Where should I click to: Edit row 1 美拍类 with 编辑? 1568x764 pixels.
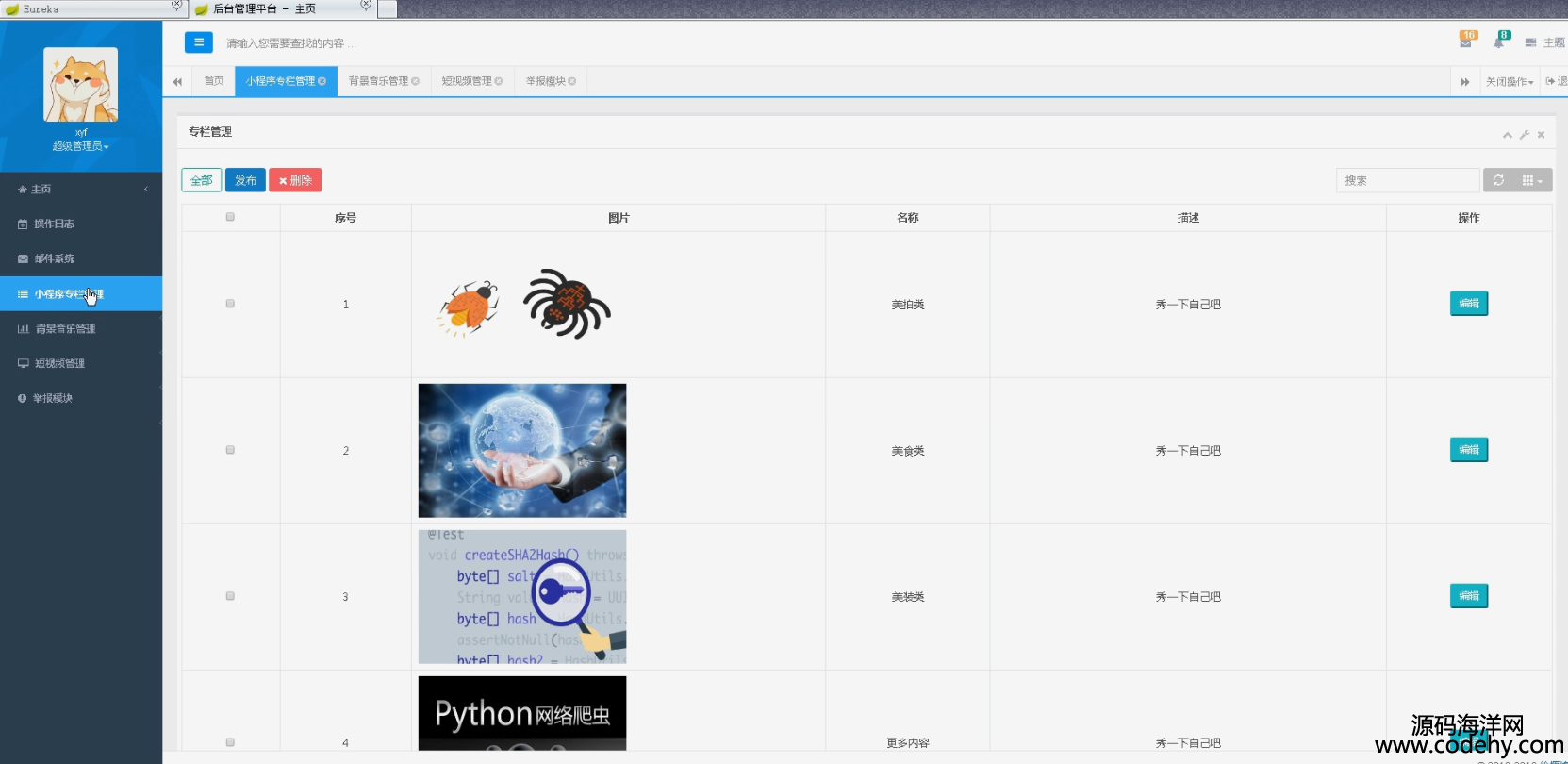coord(1469,304)
